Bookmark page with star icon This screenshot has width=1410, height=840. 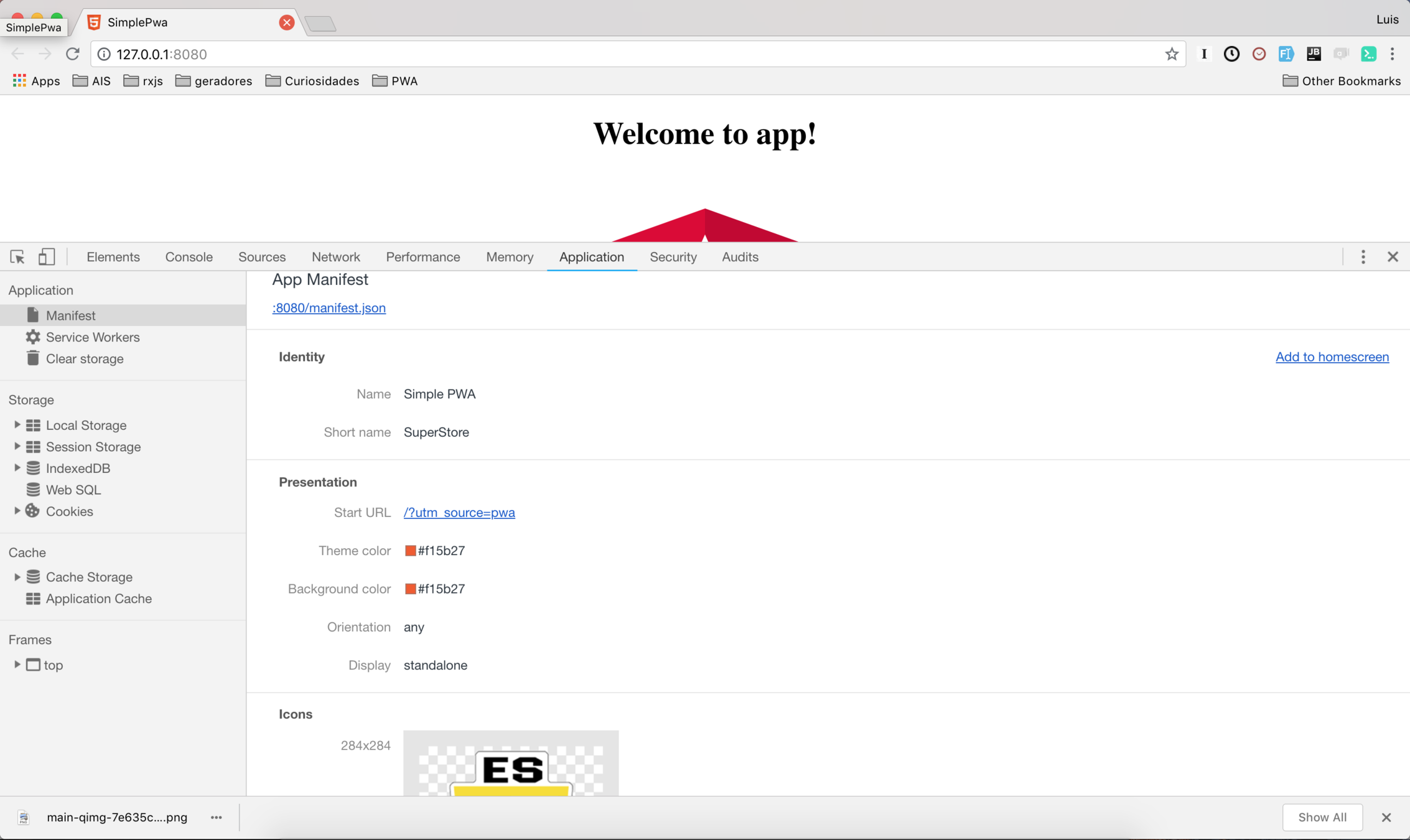pos(1172,54)
